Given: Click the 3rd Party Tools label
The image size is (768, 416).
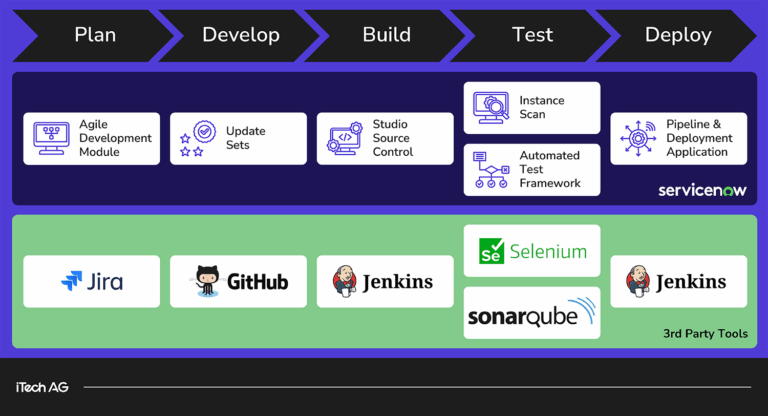Looking at the screenshot, I should click(x=705, y=334).
